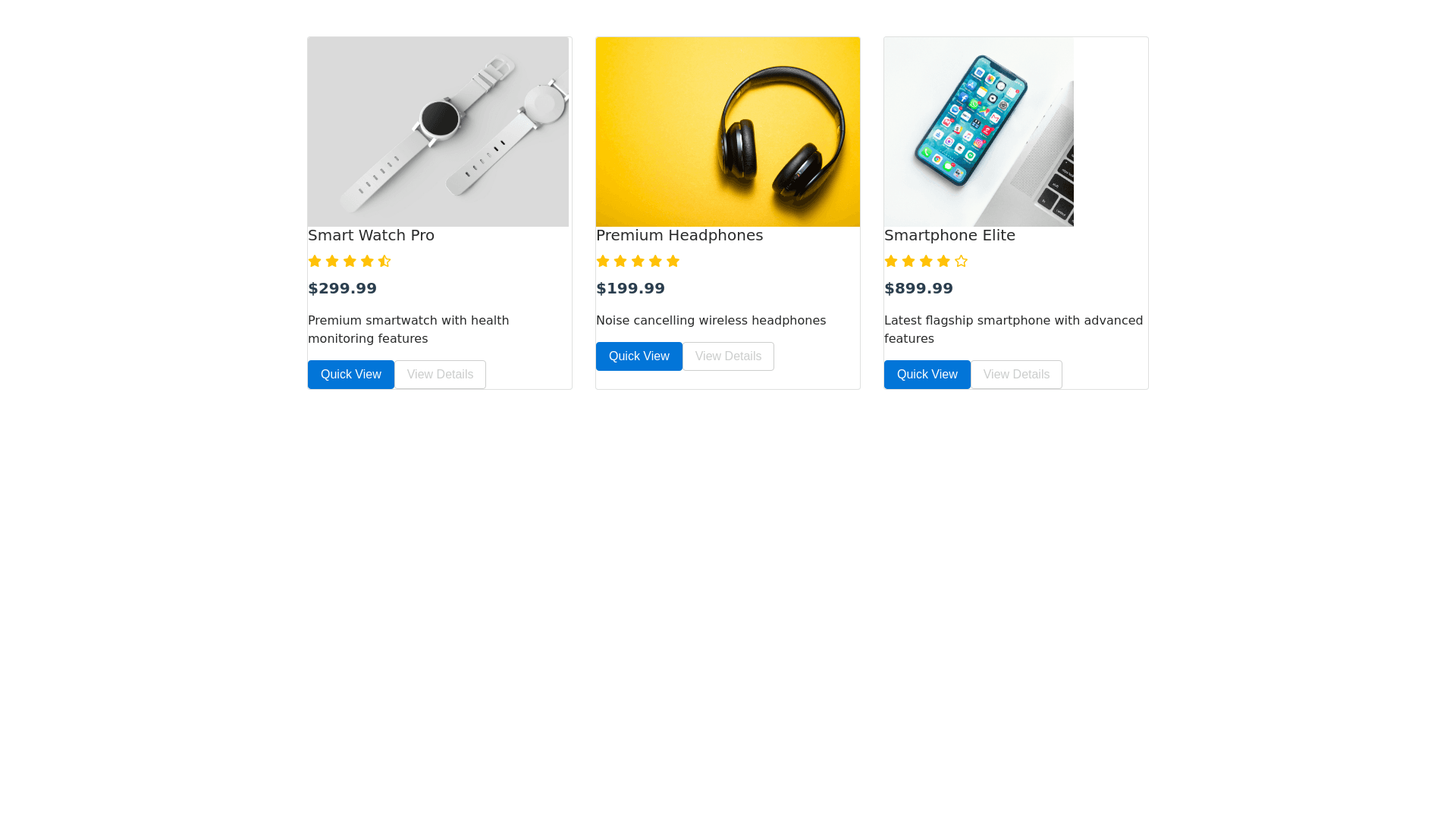Click the Smart Watch Pro title
Viewport: 1456px width, 819px height.
click(371, 236)
